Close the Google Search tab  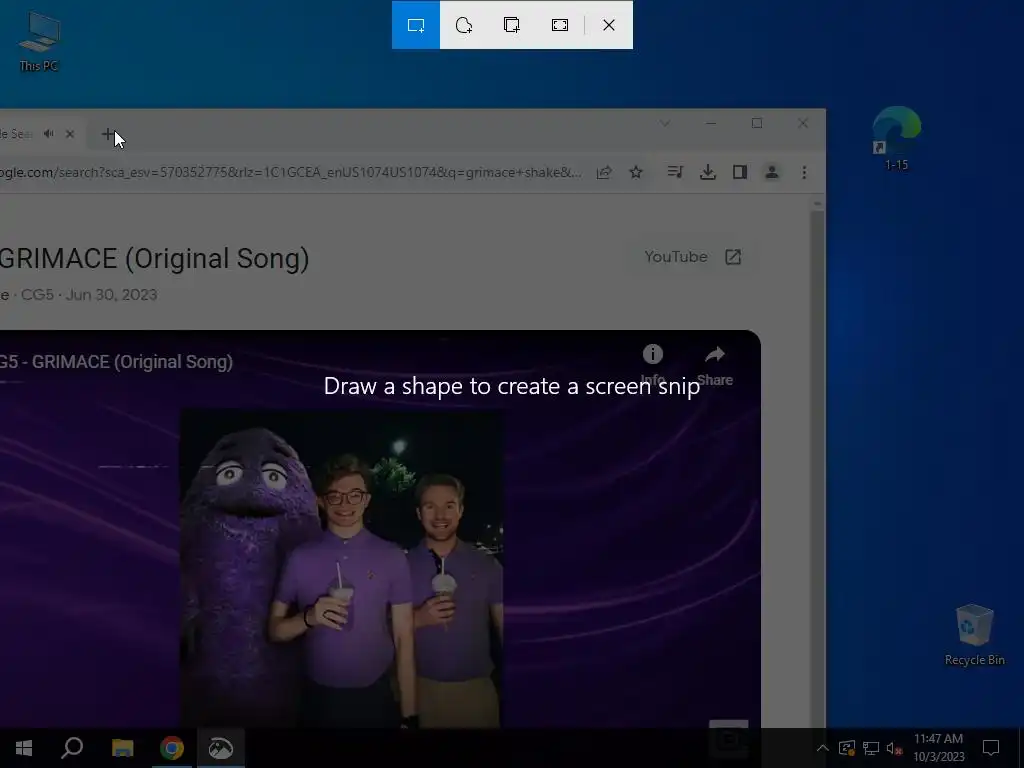70,134
